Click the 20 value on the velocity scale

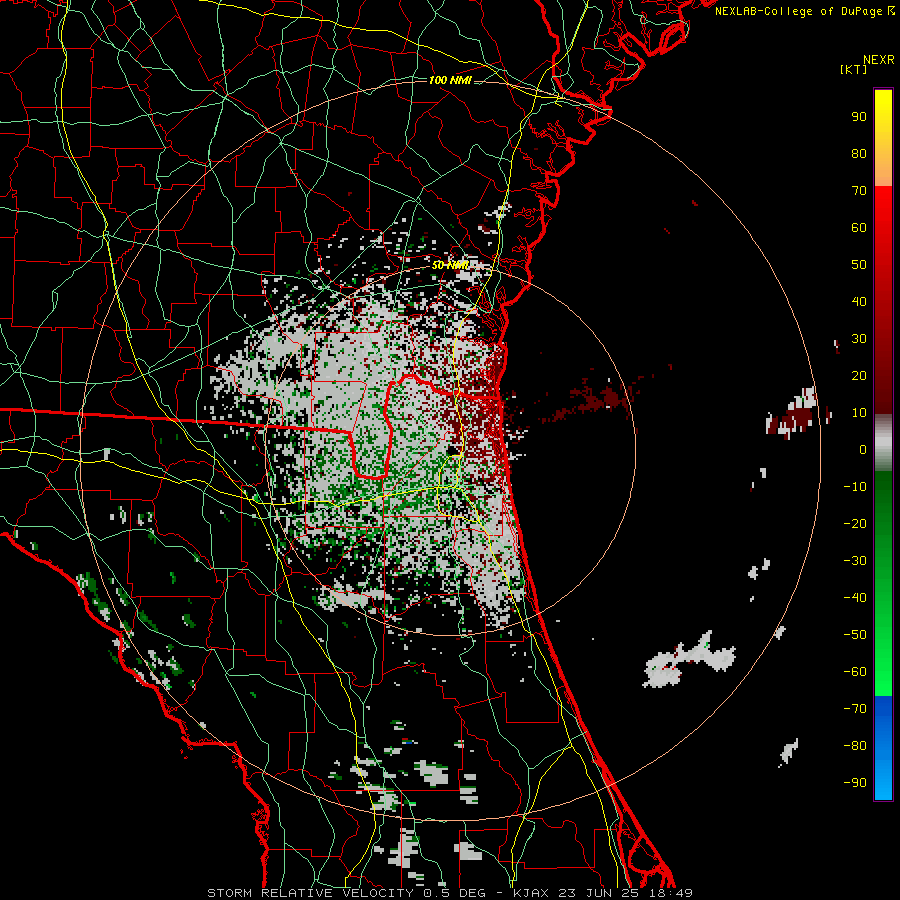[859, 376]
